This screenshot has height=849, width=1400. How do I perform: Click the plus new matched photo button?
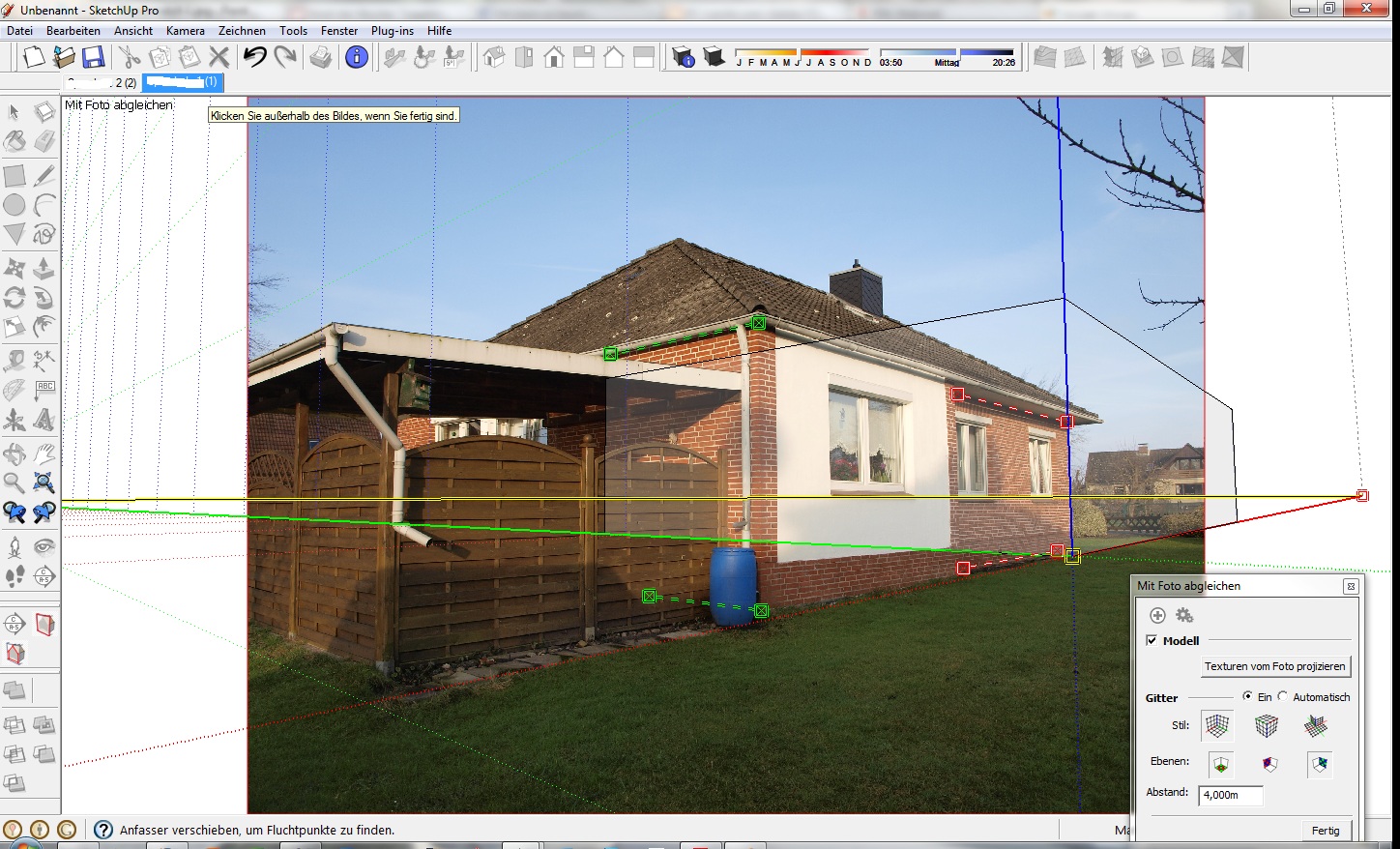coord(1157,615)
